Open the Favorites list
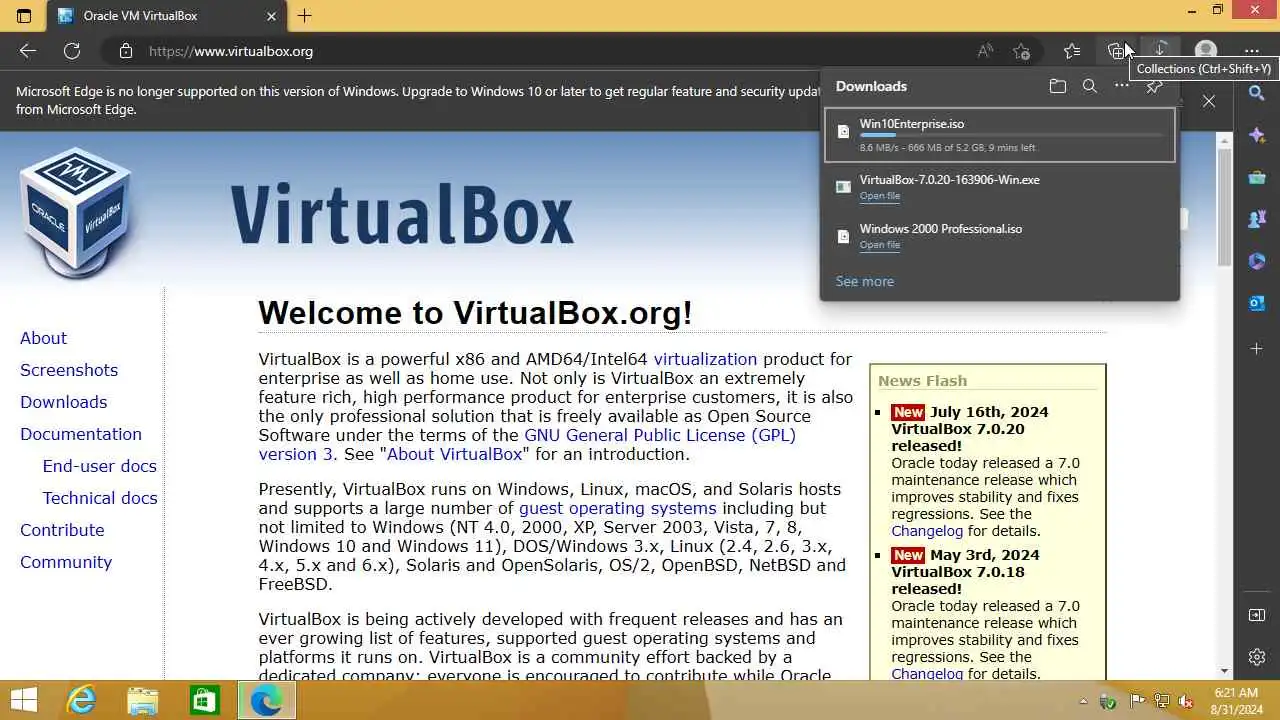The image size is (1280, 720). point(1072,51)
